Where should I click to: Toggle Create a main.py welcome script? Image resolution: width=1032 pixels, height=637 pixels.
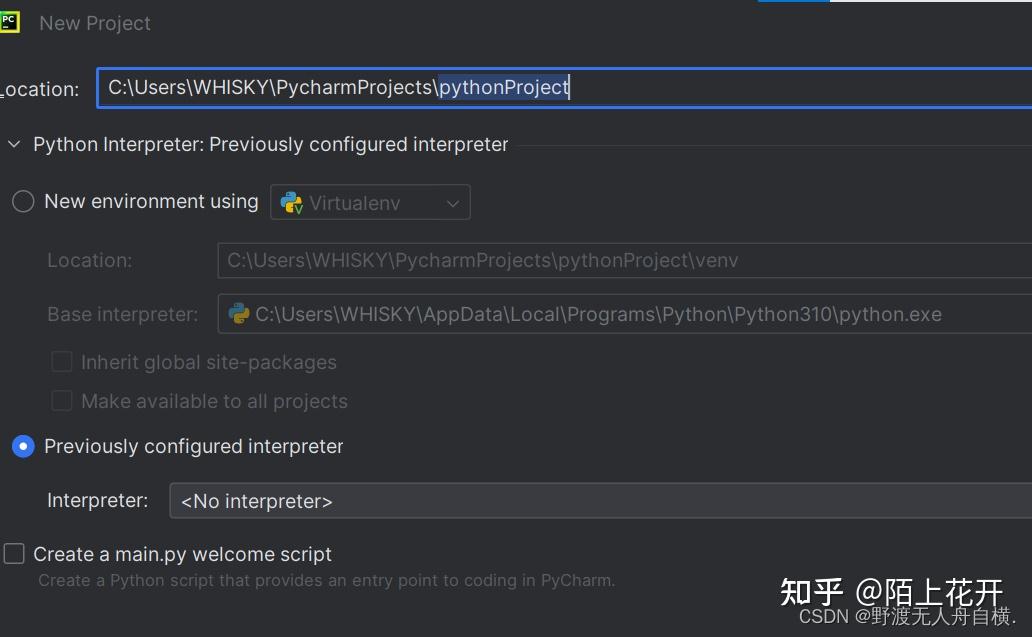14,554
